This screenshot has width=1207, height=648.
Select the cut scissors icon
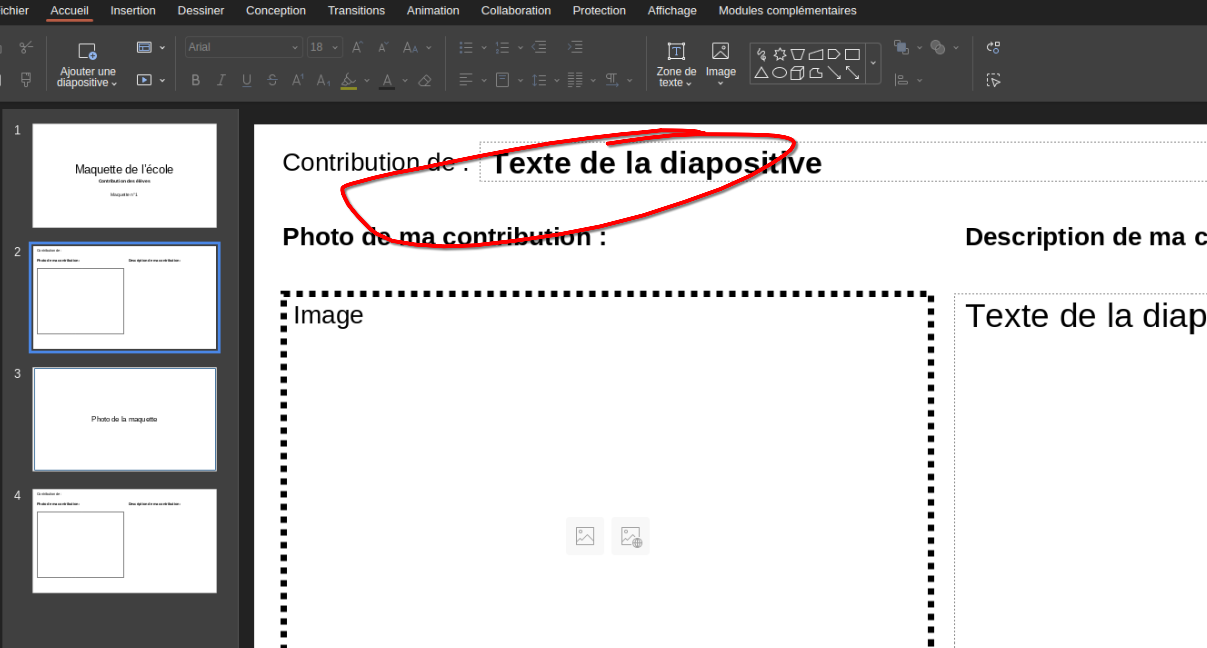point(26,47)
